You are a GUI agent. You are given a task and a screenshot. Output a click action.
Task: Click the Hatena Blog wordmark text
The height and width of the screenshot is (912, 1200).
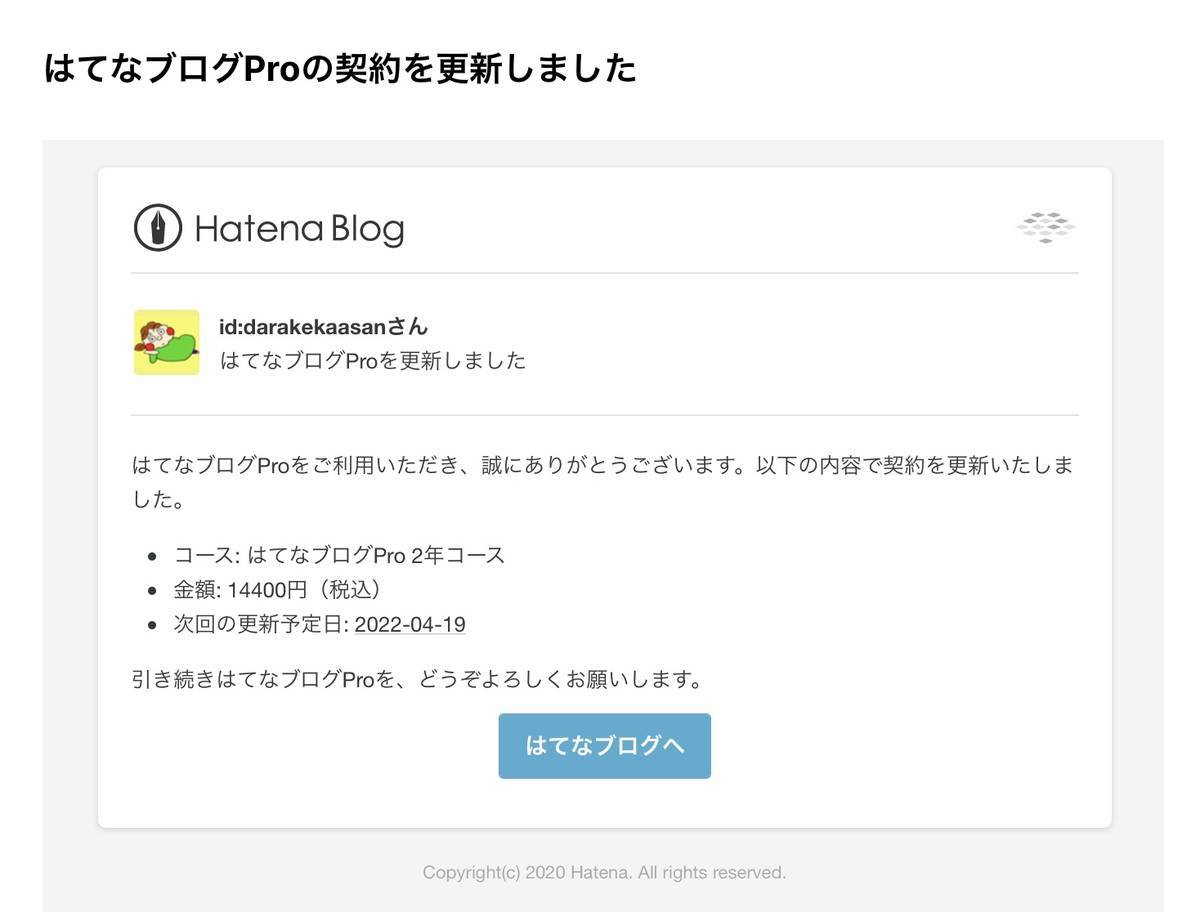point(299,229)
